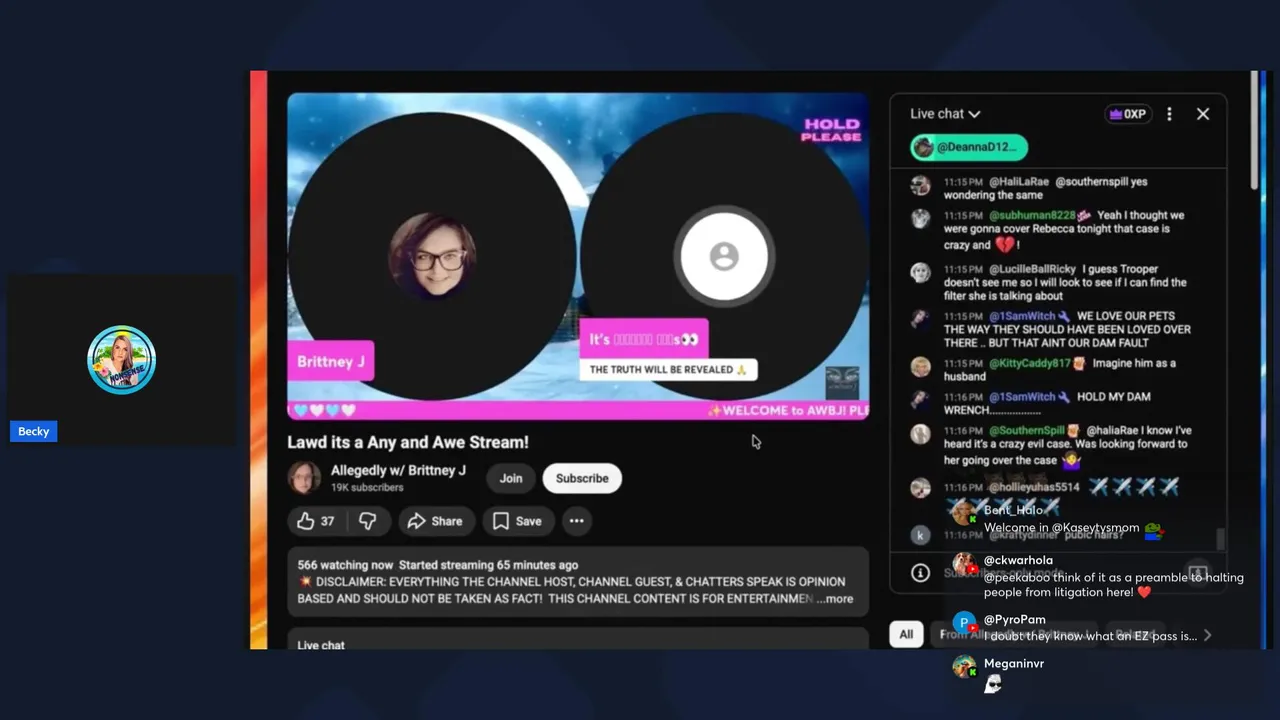Open the pinned @DeannaD12 chat chip
The height and width of the screenshot is (720, 1280).
pos(968,147)
